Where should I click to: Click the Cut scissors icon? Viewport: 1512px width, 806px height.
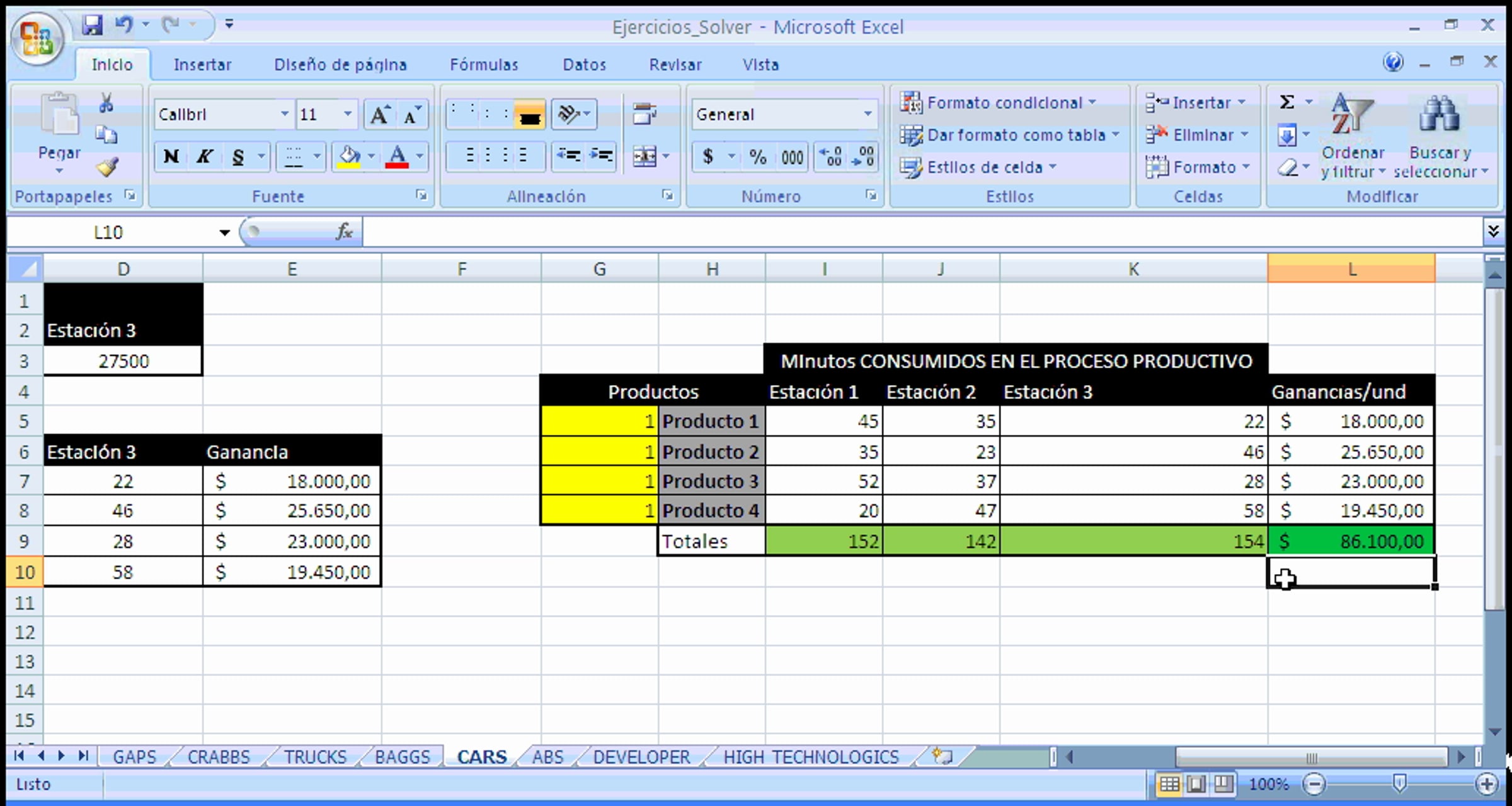[x=106, y=103]
